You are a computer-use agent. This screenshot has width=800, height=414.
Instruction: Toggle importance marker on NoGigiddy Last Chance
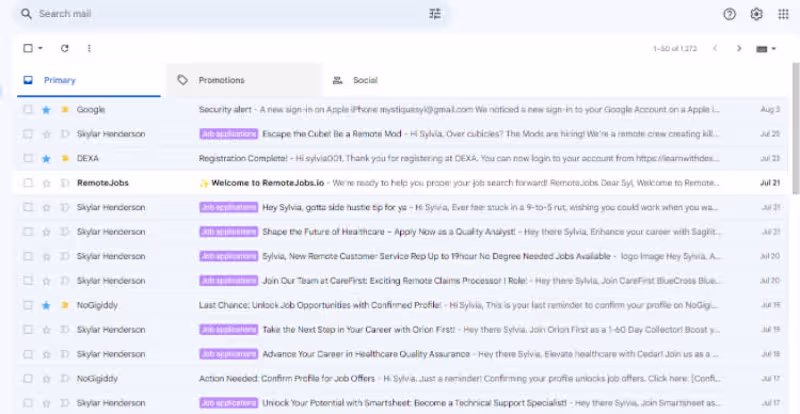pyautogui.click(x=65, y=306)
